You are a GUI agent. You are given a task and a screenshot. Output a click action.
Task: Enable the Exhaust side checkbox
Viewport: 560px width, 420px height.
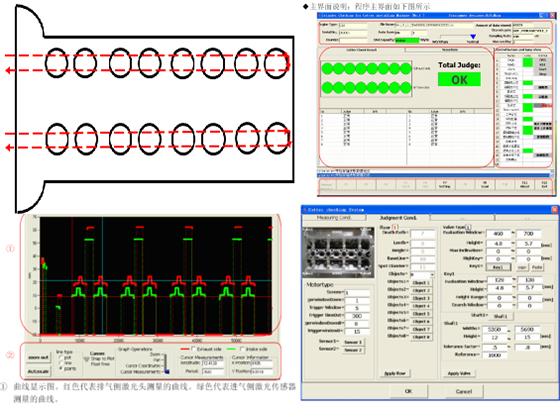[x=193, y=349]
